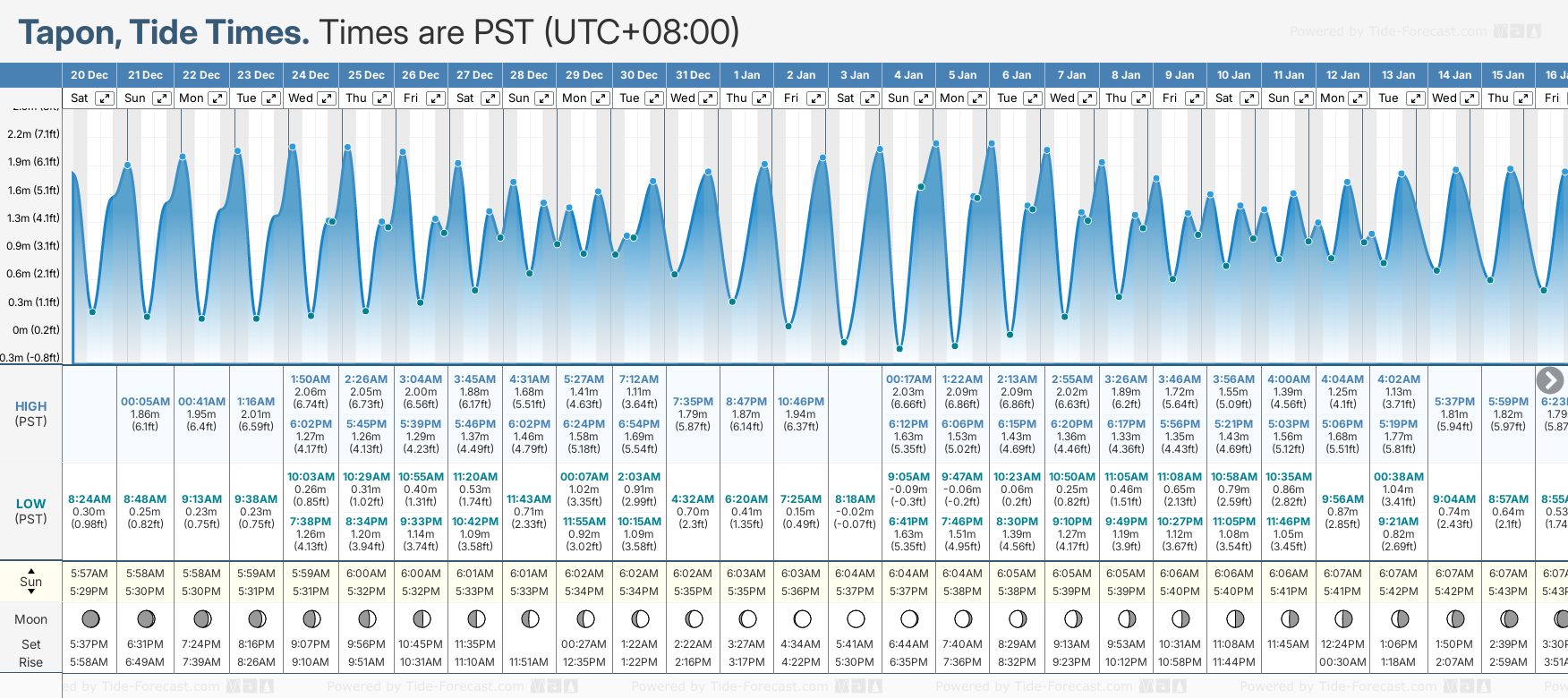Screen dimensions: 1568x698
Task: Select the 31 Dec date header
Action: pyautogui.click(x=693, y=75)
